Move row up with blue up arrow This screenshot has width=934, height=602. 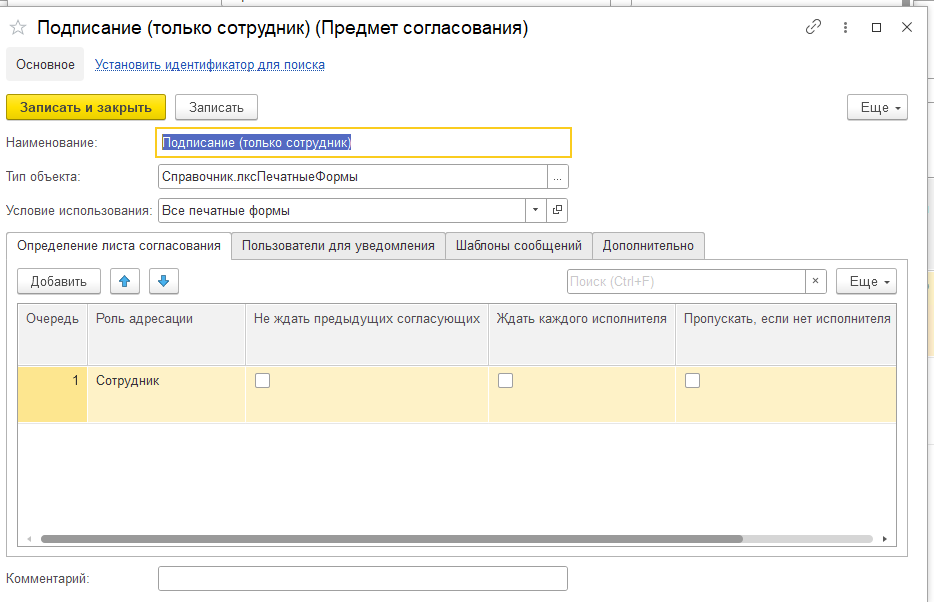[124, 281]
